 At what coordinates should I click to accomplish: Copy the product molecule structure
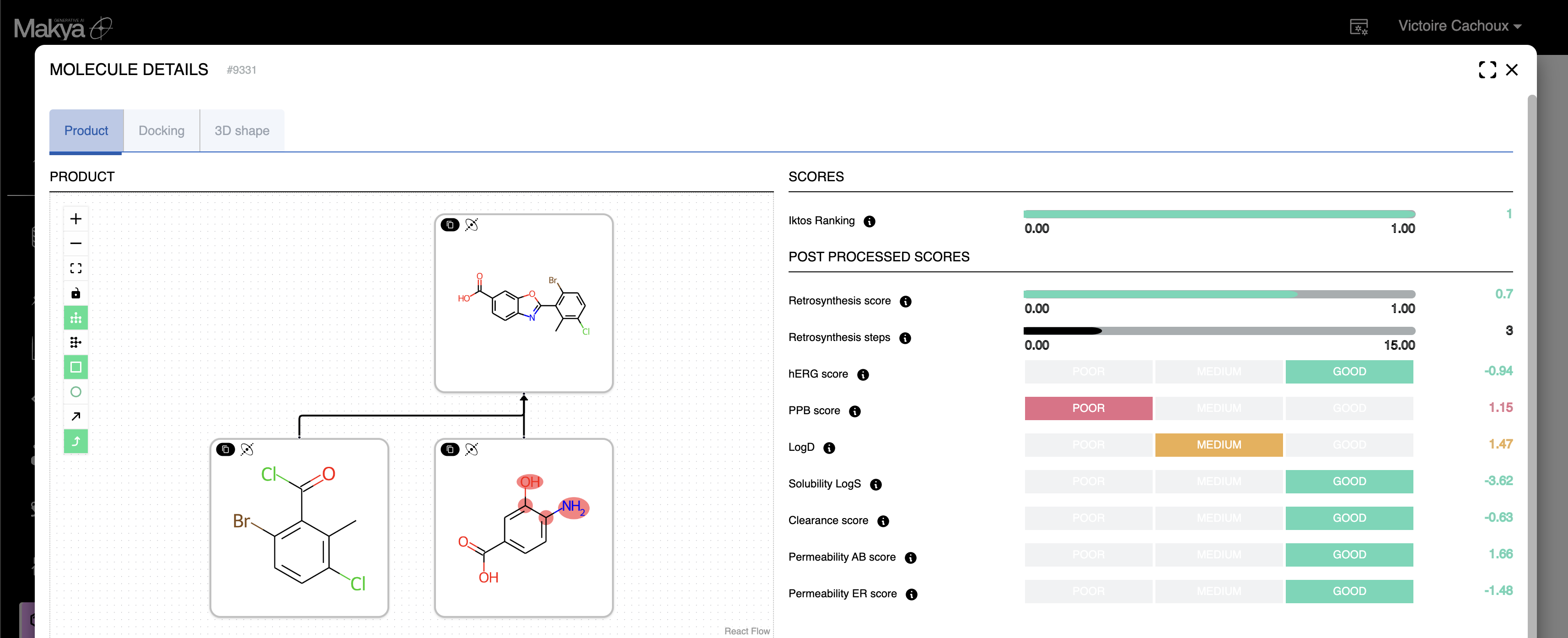[450, 225]
